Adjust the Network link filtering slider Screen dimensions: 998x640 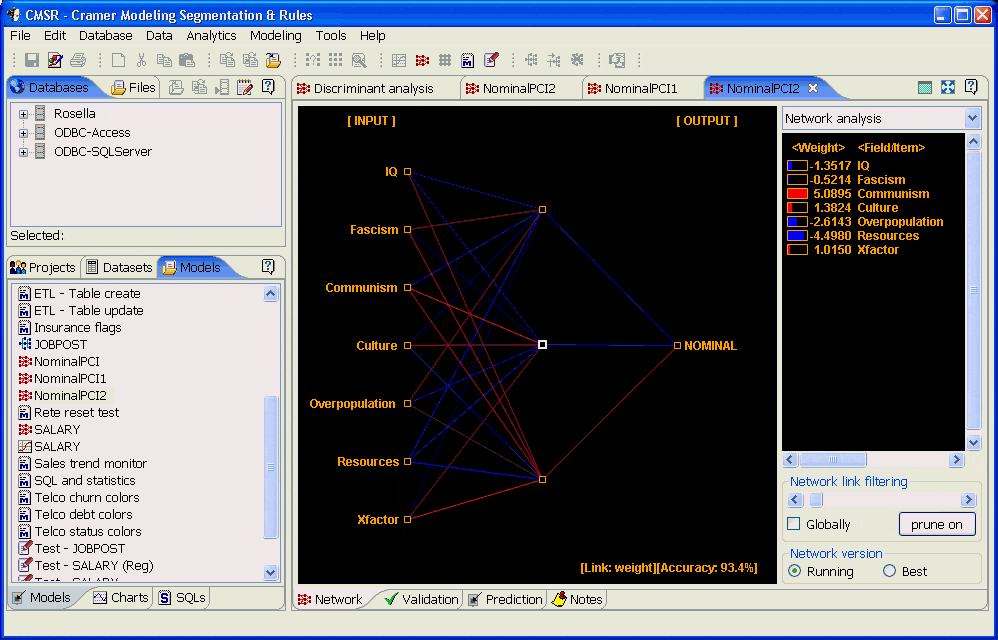point(816,500)
